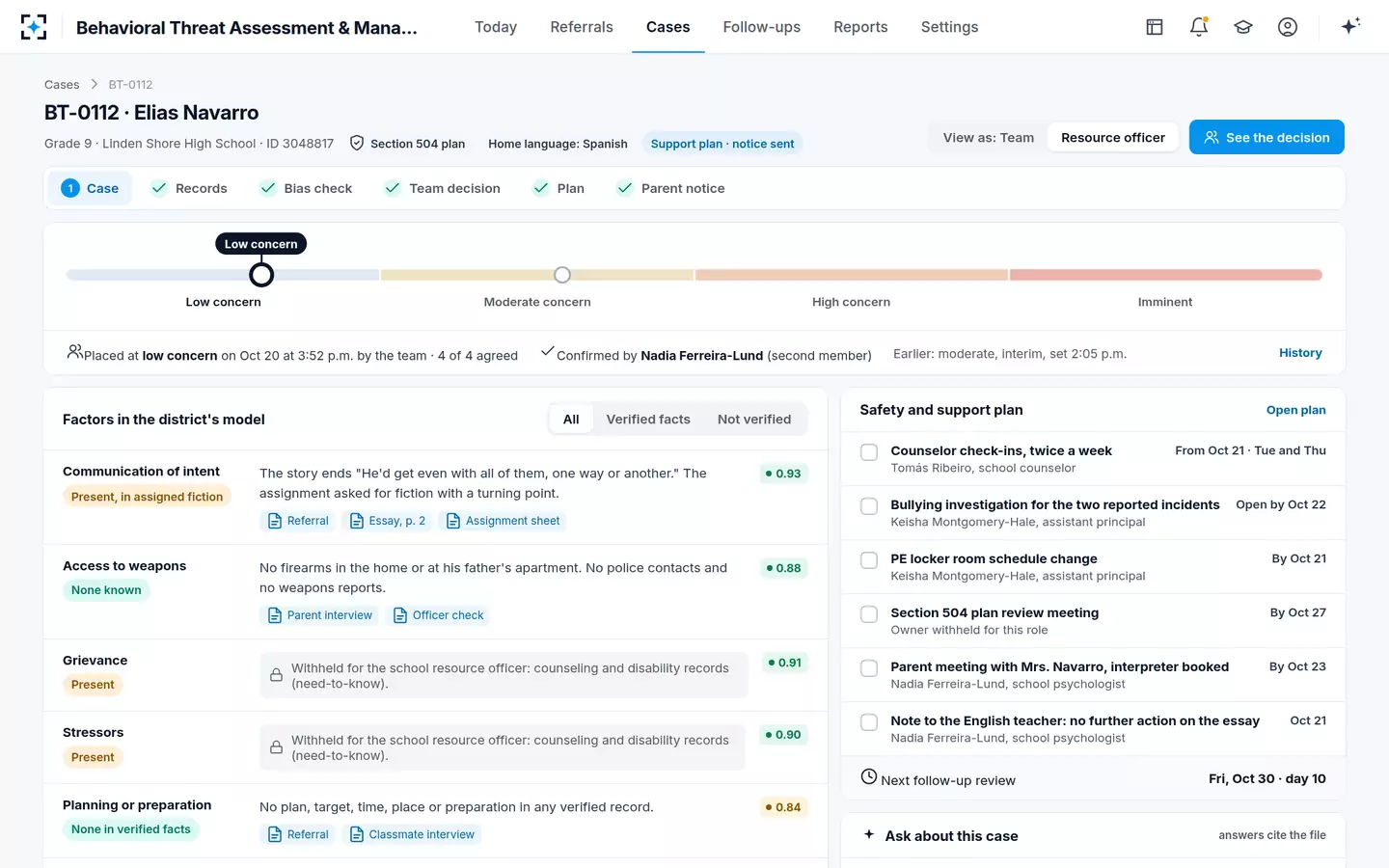The width and height of the screenshot is (1389, 868).
Task: Check Section 504 plan review meeting
Action: pos(869,613)
